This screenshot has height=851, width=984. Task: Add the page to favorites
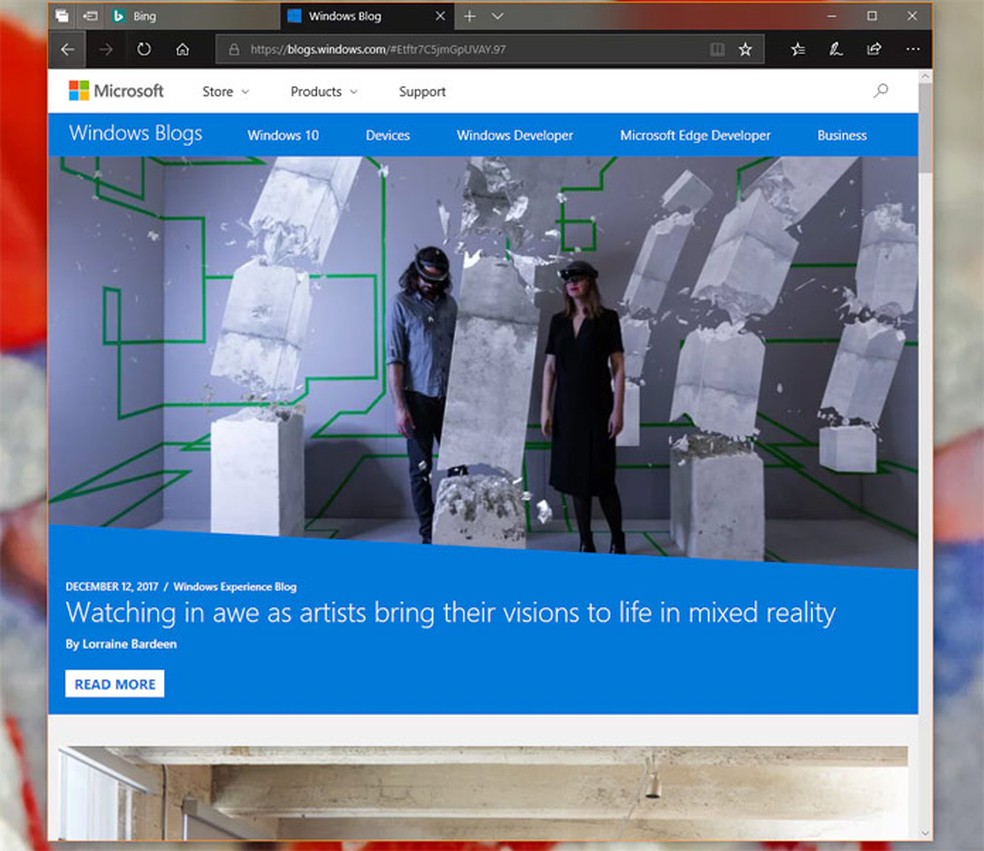(746, 48)
